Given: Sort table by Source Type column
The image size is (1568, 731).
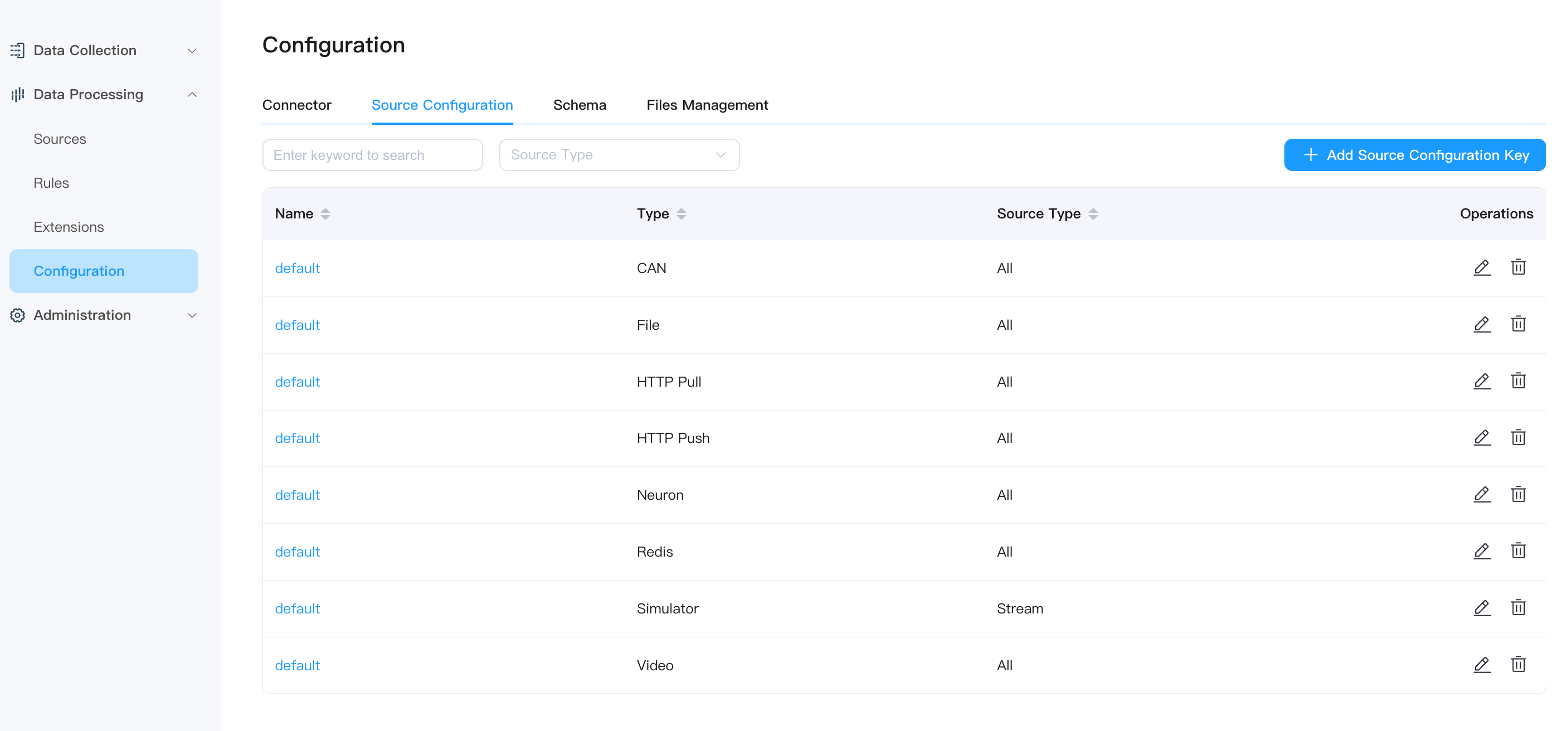Looking at the screenshot, I should (x=1093, y=213).
